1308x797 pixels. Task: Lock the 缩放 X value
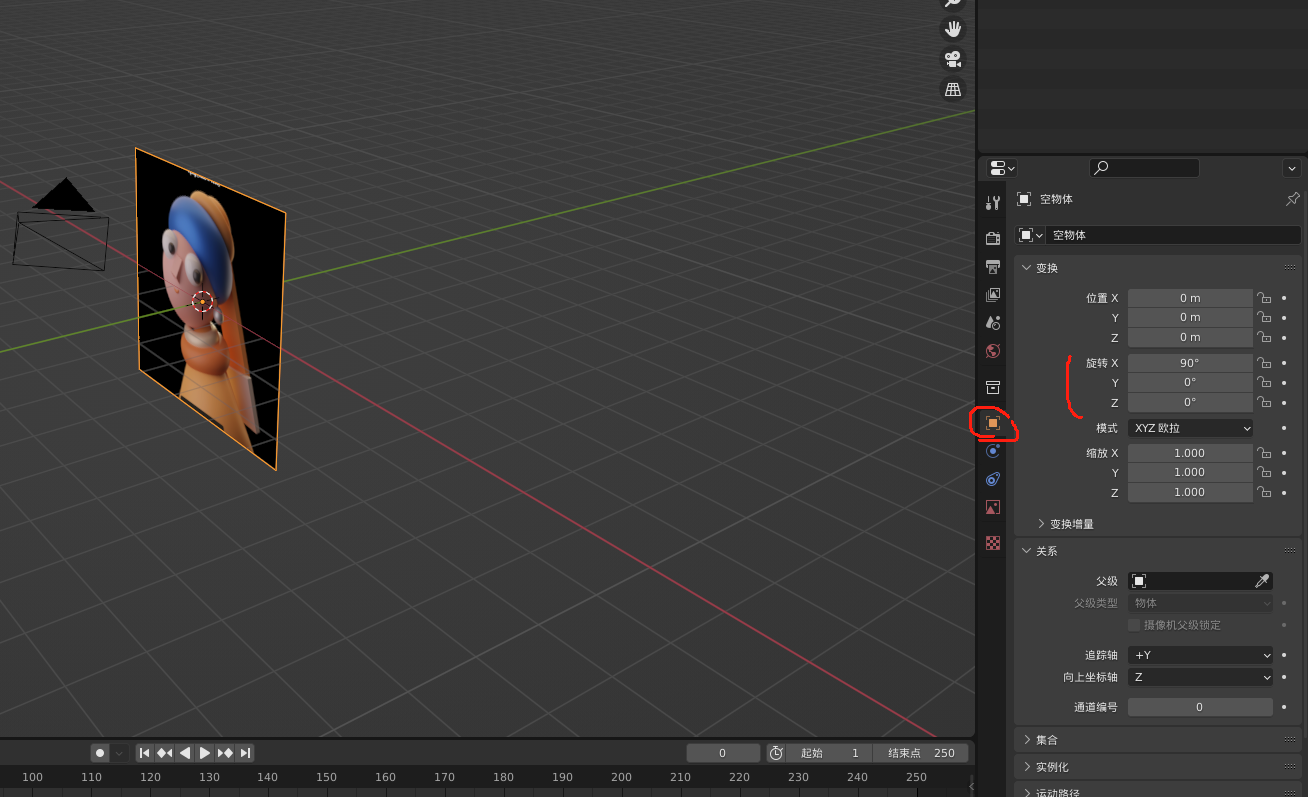(x=1264, y=453)
